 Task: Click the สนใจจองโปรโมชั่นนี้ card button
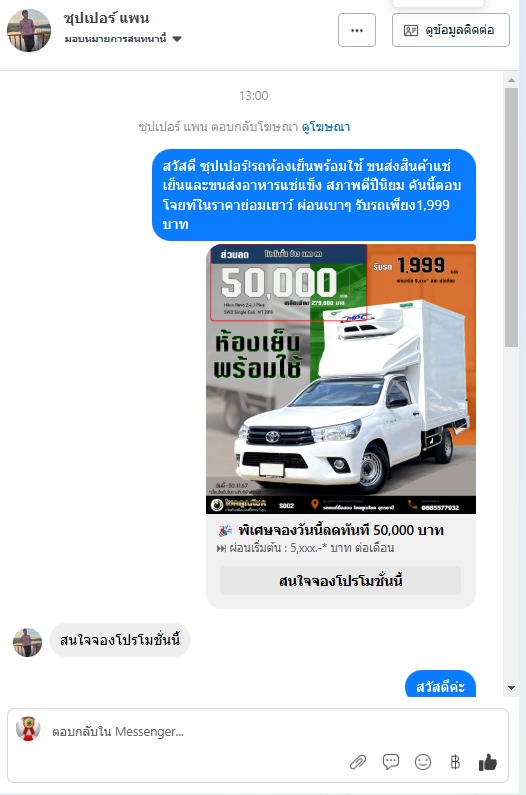(x=340, y=581)
